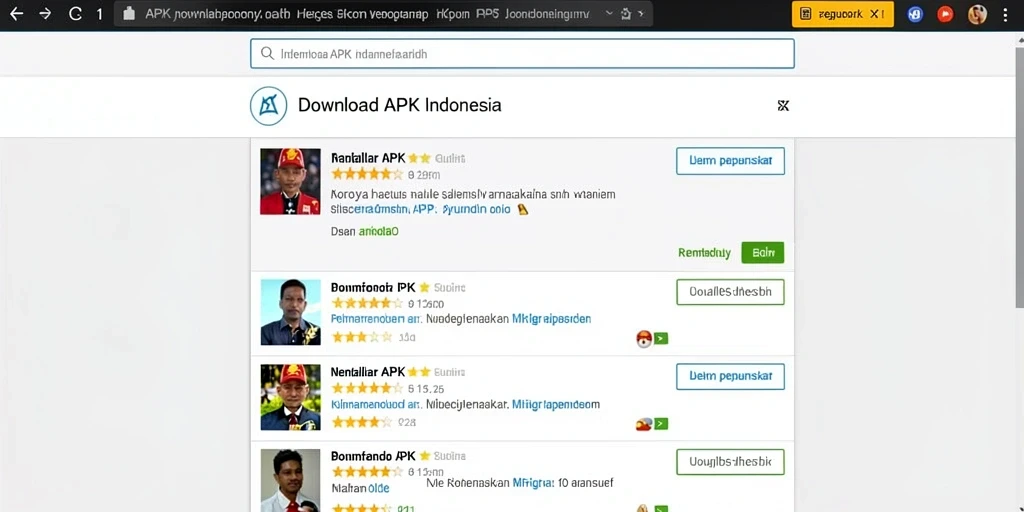This screenshot has height=512, width=1024.
Task: Click the 'Dsan anioda0' text
Action: tap(364, 231)
